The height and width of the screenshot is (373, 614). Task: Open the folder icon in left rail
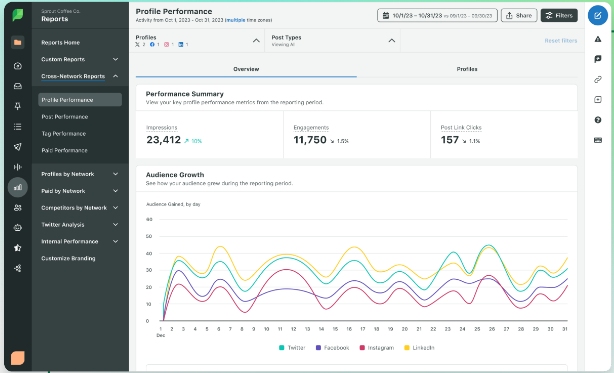[17, 42]
